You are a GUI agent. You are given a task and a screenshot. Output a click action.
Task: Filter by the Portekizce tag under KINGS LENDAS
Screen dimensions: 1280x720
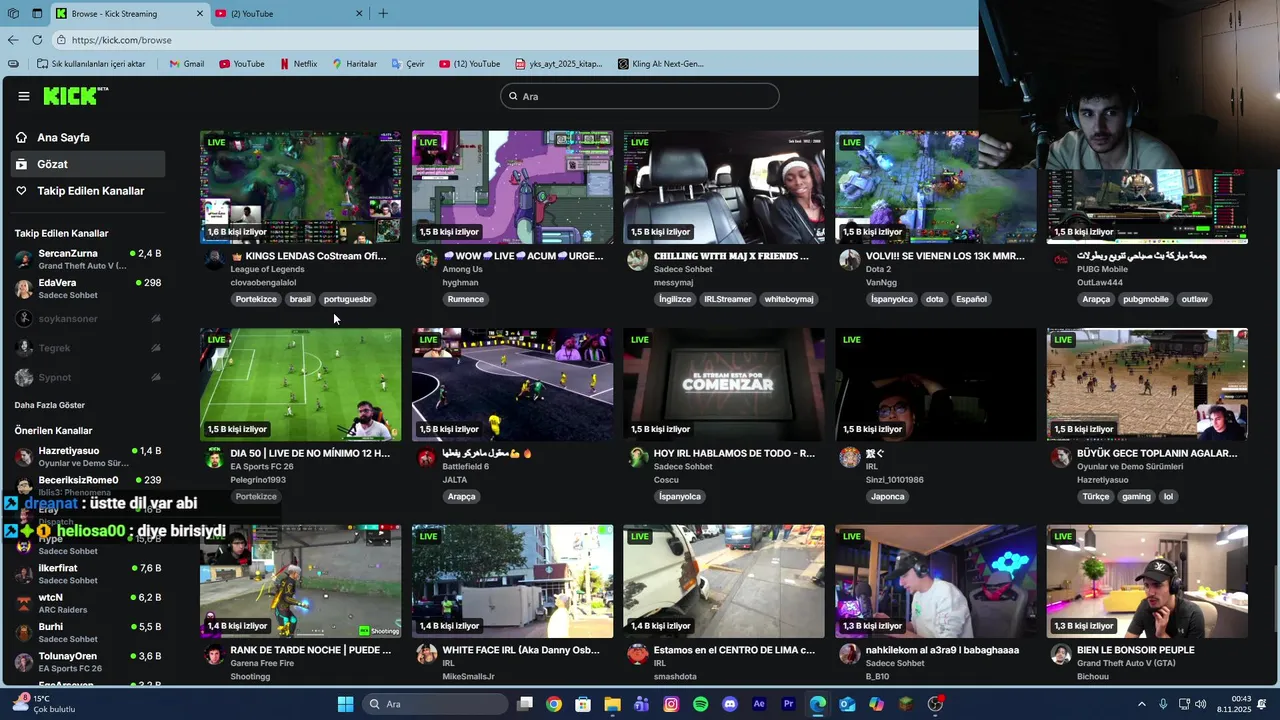(256, 299)
